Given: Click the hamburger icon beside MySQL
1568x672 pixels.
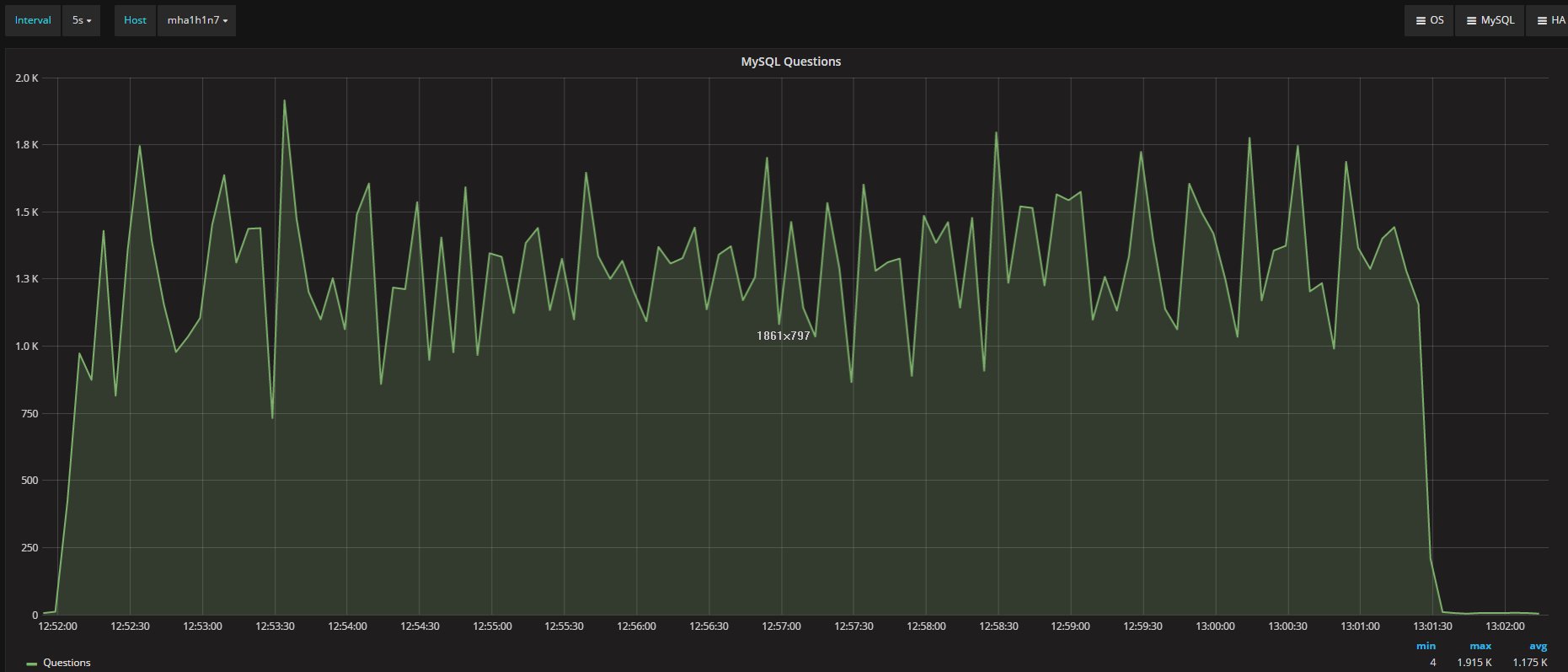Looking at the screenshot, I should tap(1470, 20).
